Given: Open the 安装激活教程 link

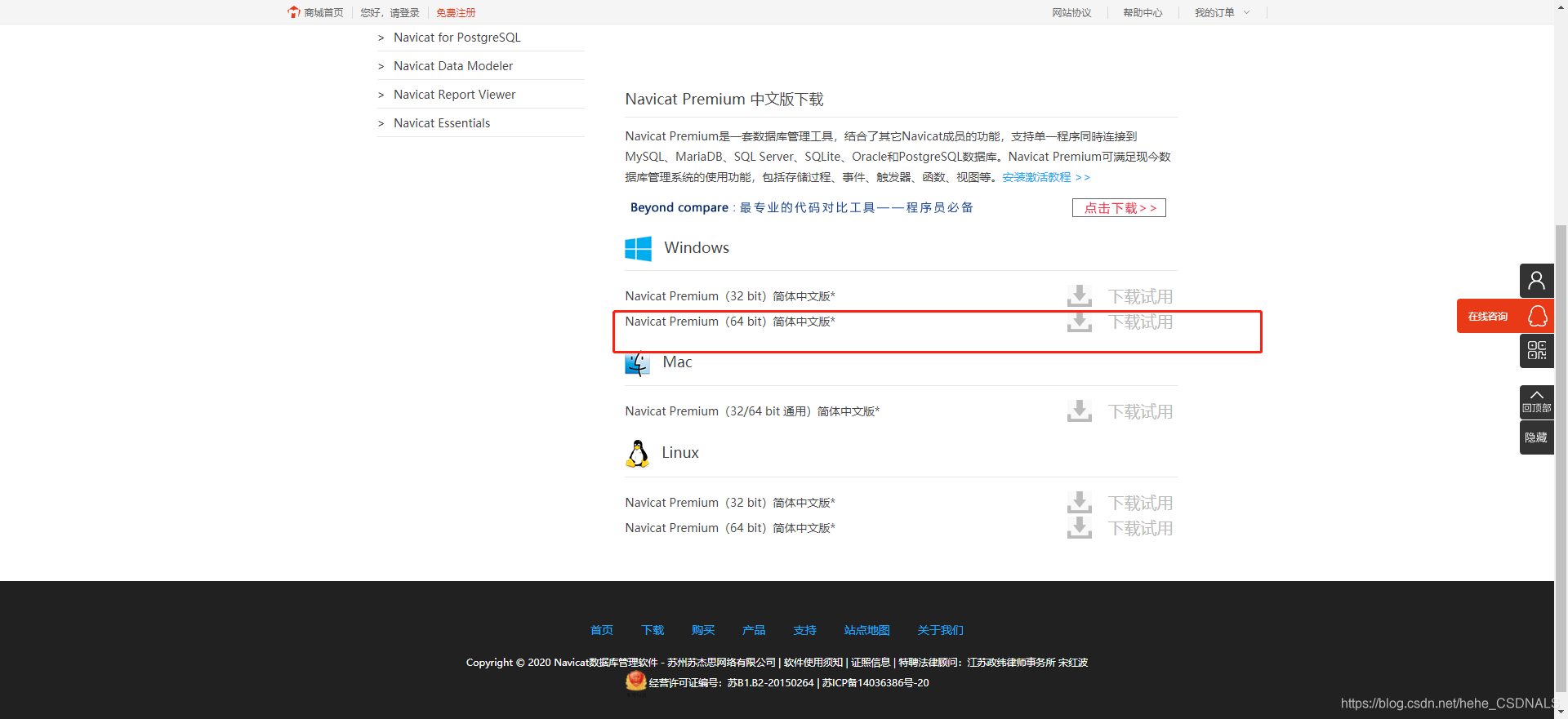Looking at the screenshot, I should pos(1046,177).
